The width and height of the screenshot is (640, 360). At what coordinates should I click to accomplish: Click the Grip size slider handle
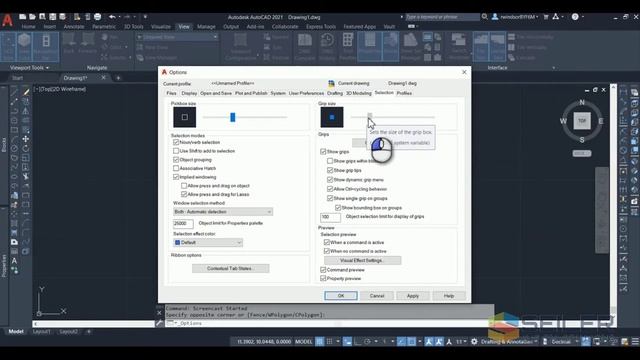[369, 117]
